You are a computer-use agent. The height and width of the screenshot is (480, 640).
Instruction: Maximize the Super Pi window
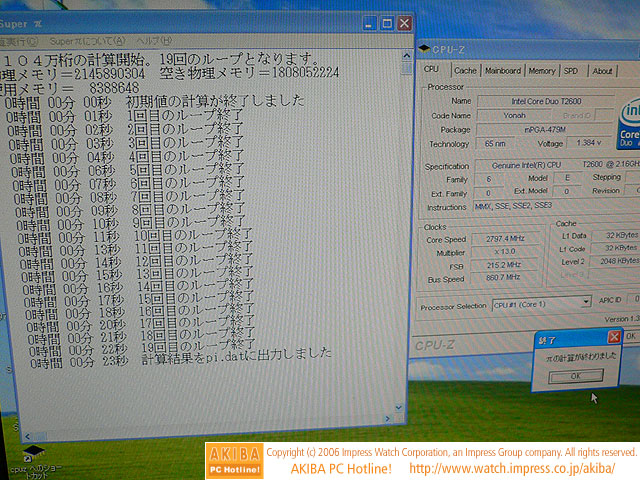click(385, 23)
